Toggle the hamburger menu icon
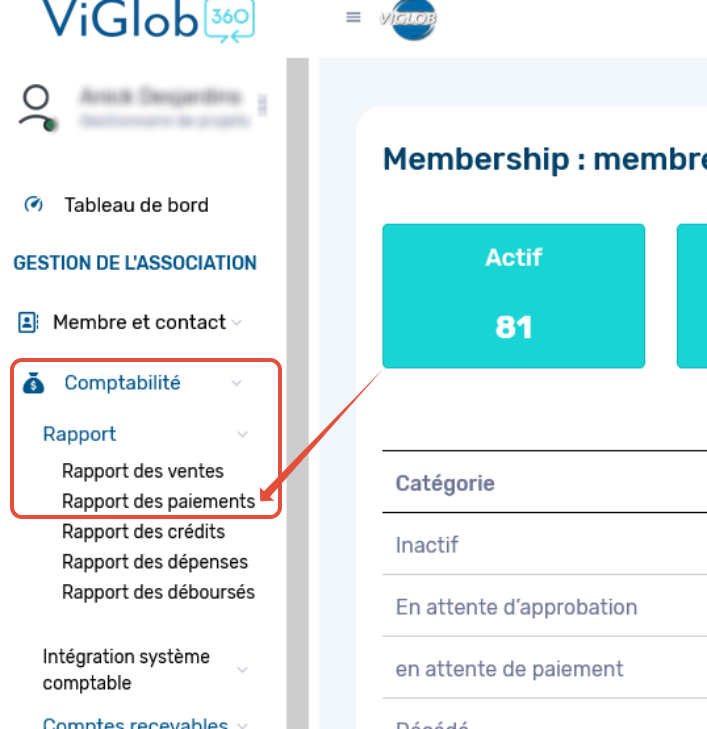707x729 pixels. pyautogui.click(x=353, y=18)
